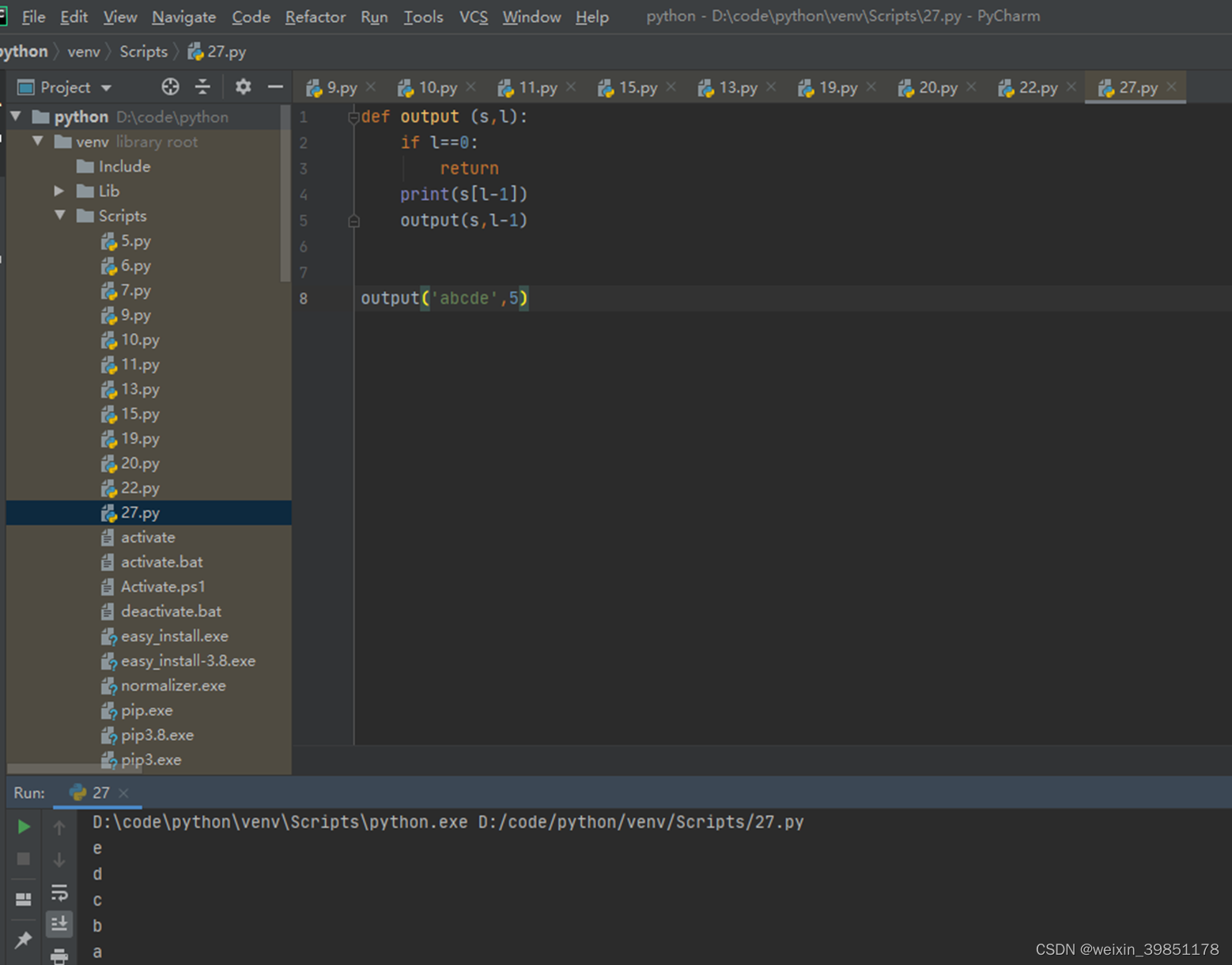Collapse the python project root node
Image resolution: width=1232 pixels, height=965 pixels.
click(x=16, y=116)
